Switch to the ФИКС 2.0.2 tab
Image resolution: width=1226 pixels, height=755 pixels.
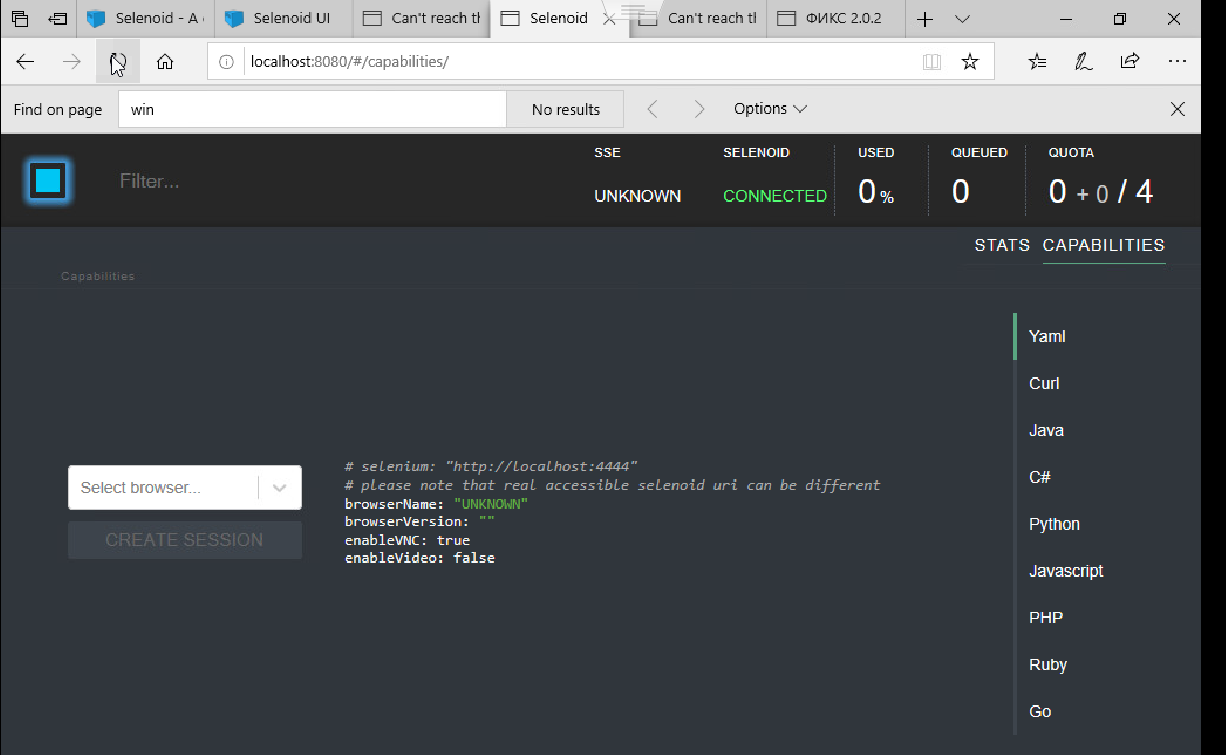(x=836, y=18)
